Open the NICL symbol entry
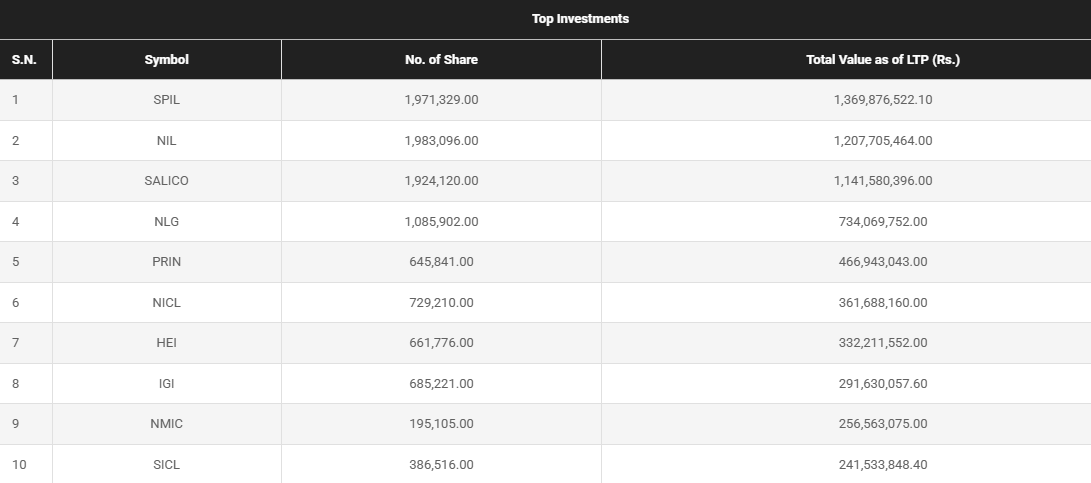Image resolution: width=1091 pixels, height=483 pixels. 166,303
